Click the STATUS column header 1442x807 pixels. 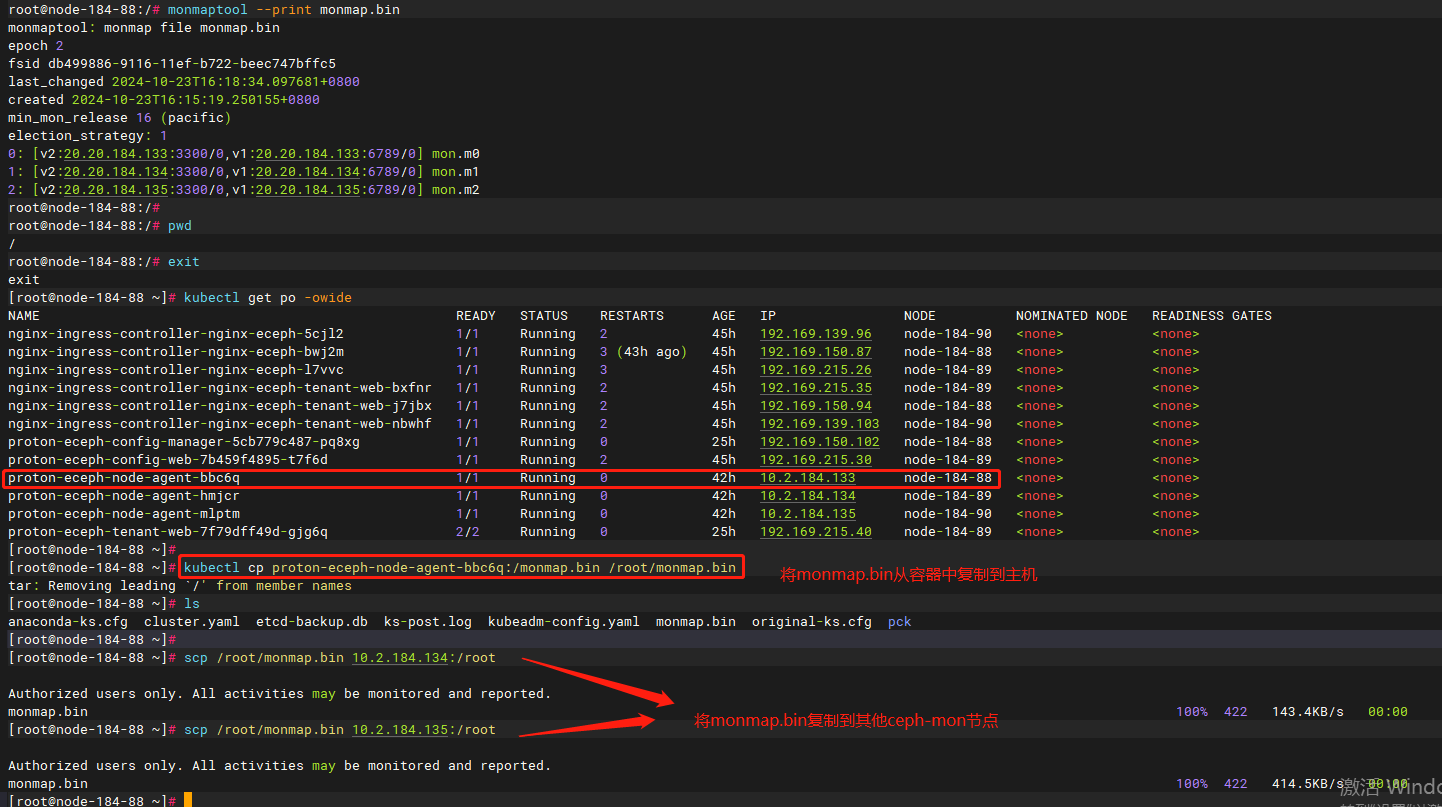pos(544,316)
